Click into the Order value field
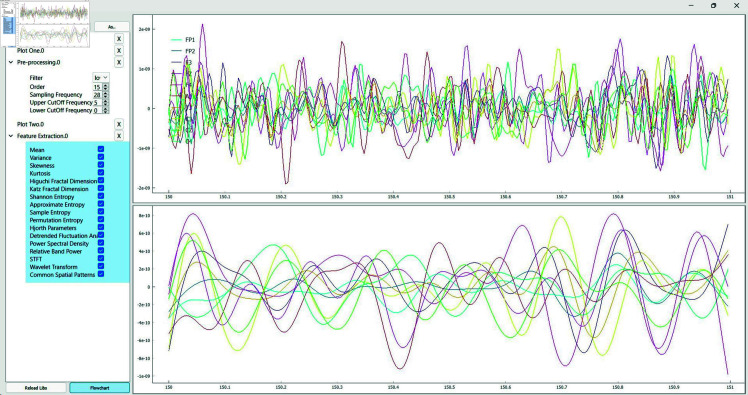This screenshot has height=395, width=748. [97, 87]
